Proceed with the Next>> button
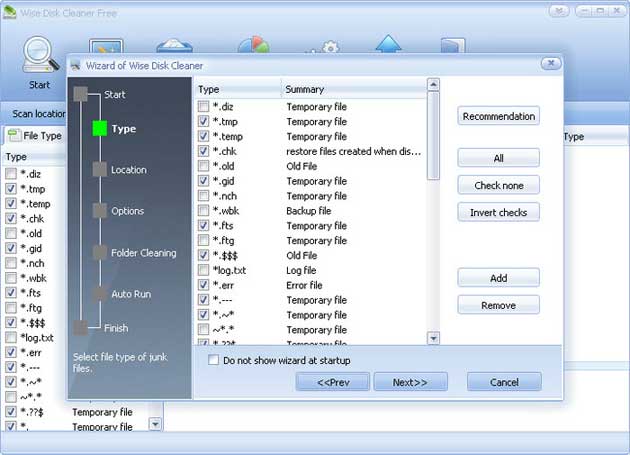Image resolution: width=630 pixels, height=455 pixels. tap(410, 381)
